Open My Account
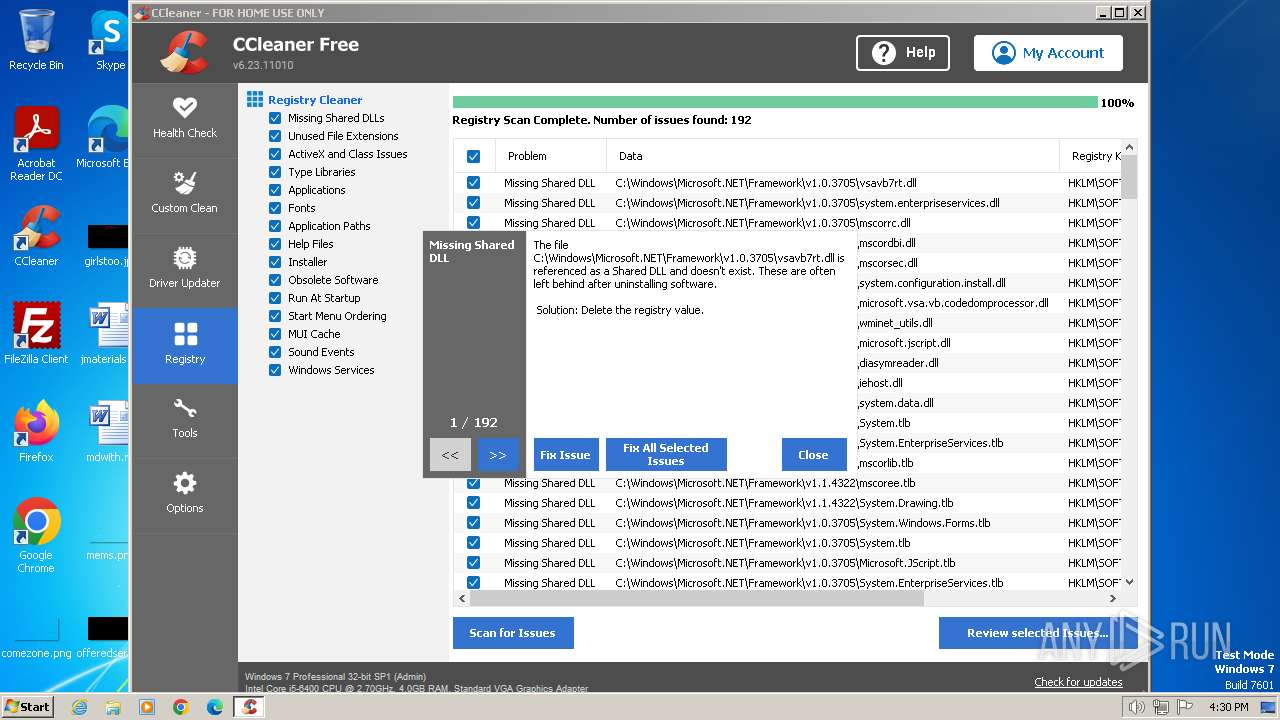Screen dimensions: 1280x720 (1048, 53)
